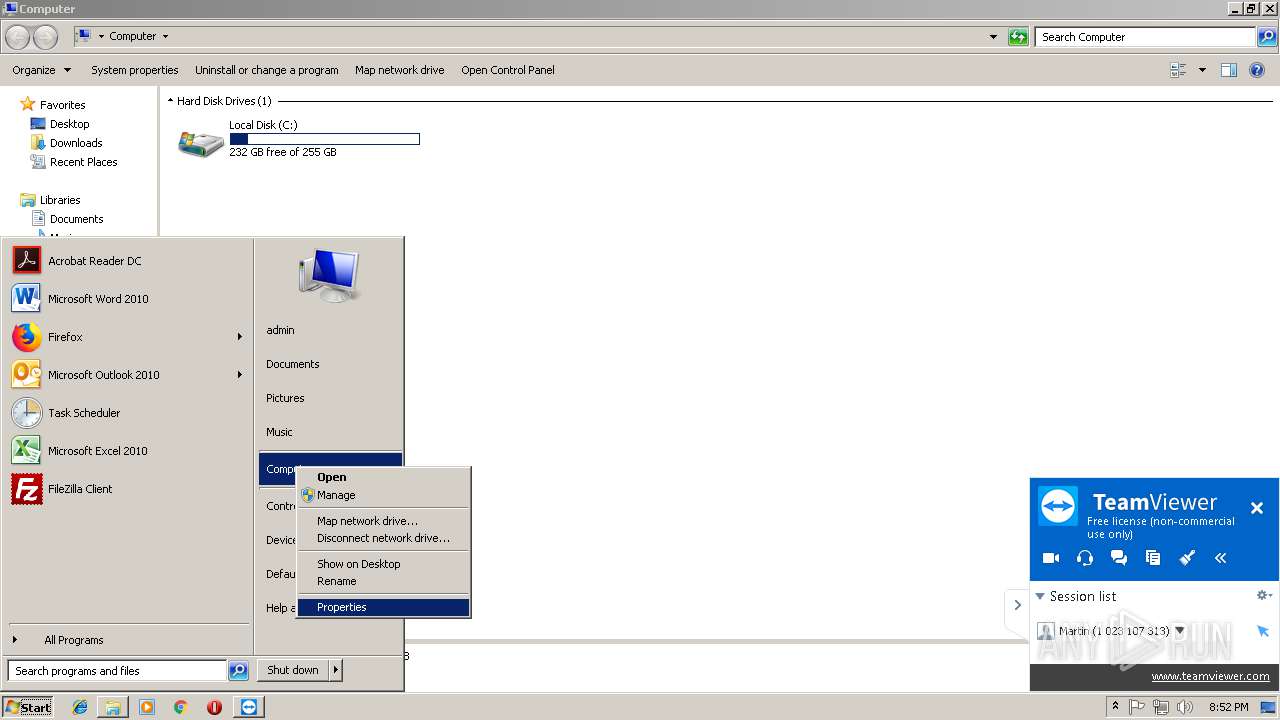Screen dimensions: 1280x720
Task: Collapse TeamViewer panel with double-chevron
Action: 1221,558
